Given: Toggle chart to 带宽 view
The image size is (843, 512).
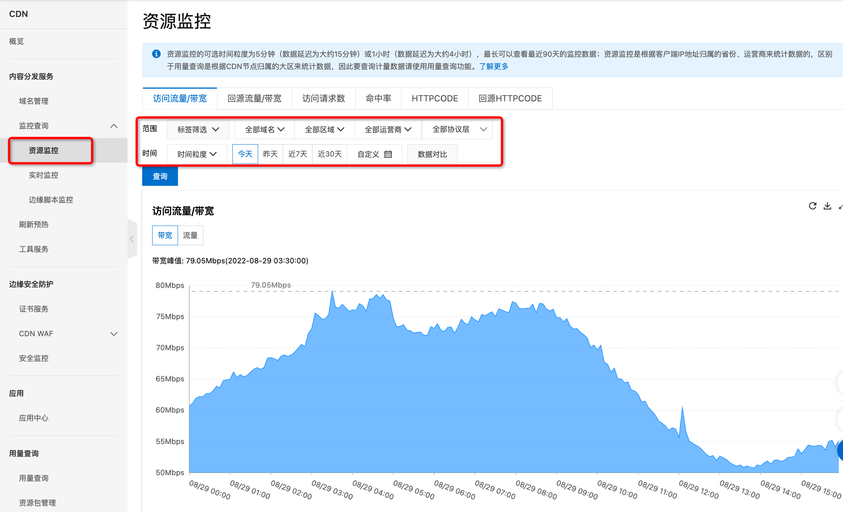Looking at the screenshot, I should [x=165, y=235].
